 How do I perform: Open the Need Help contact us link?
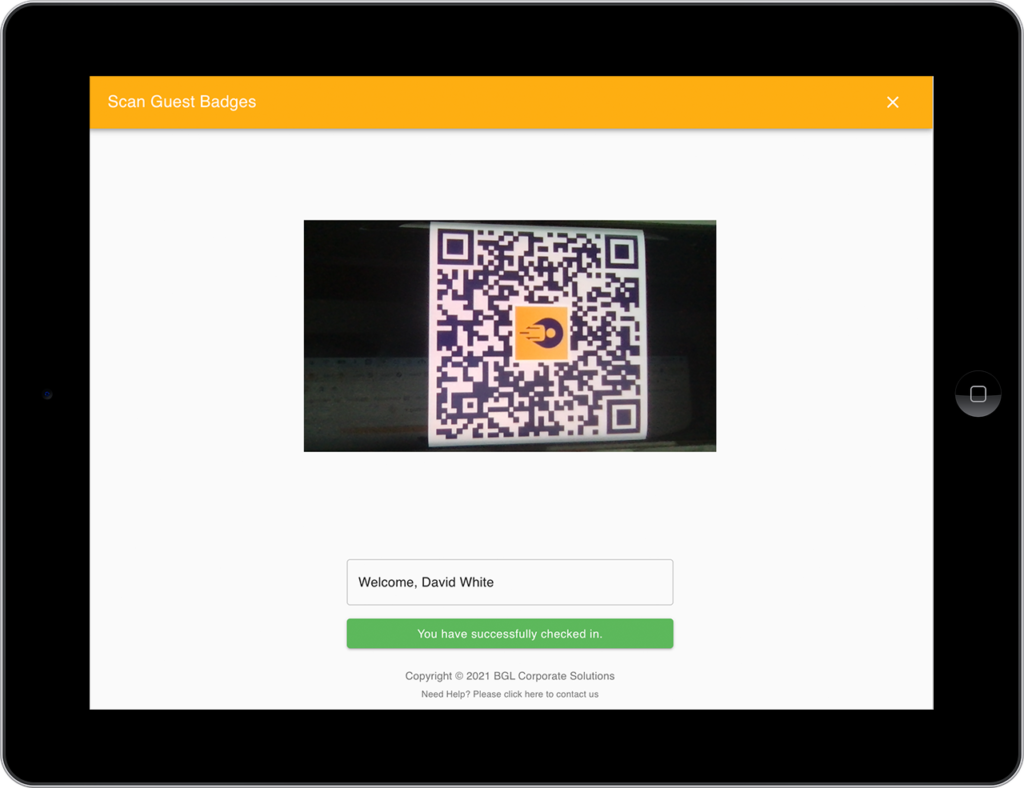(509, 694)
